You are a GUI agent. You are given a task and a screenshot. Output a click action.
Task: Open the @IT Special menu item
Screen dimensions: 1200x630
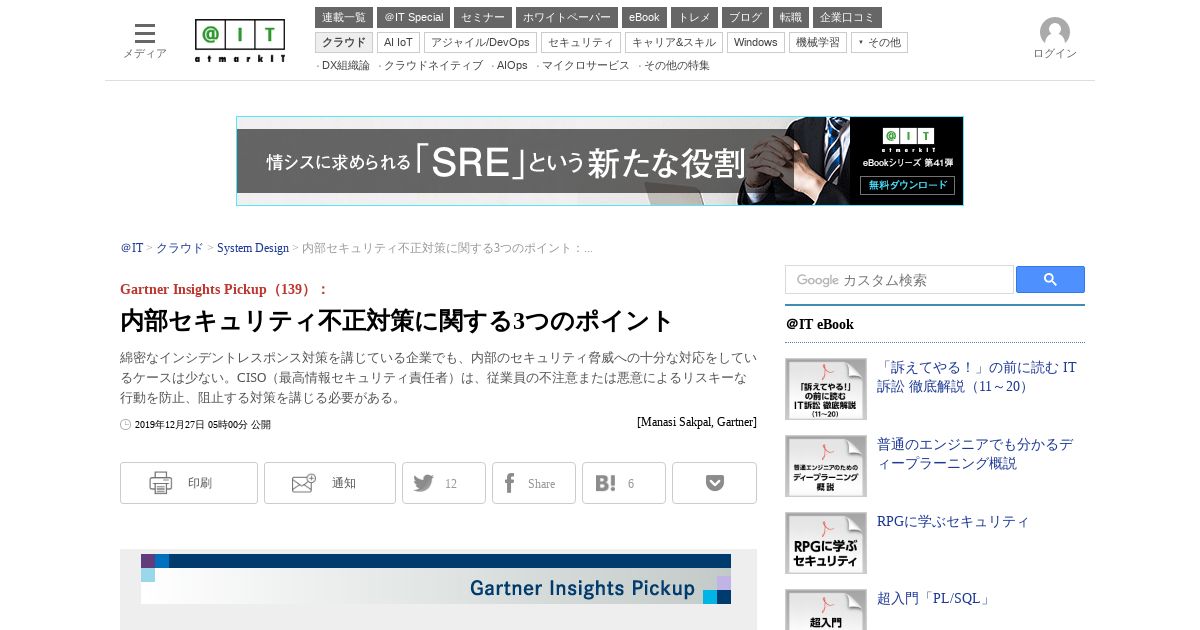coord(413,17)
